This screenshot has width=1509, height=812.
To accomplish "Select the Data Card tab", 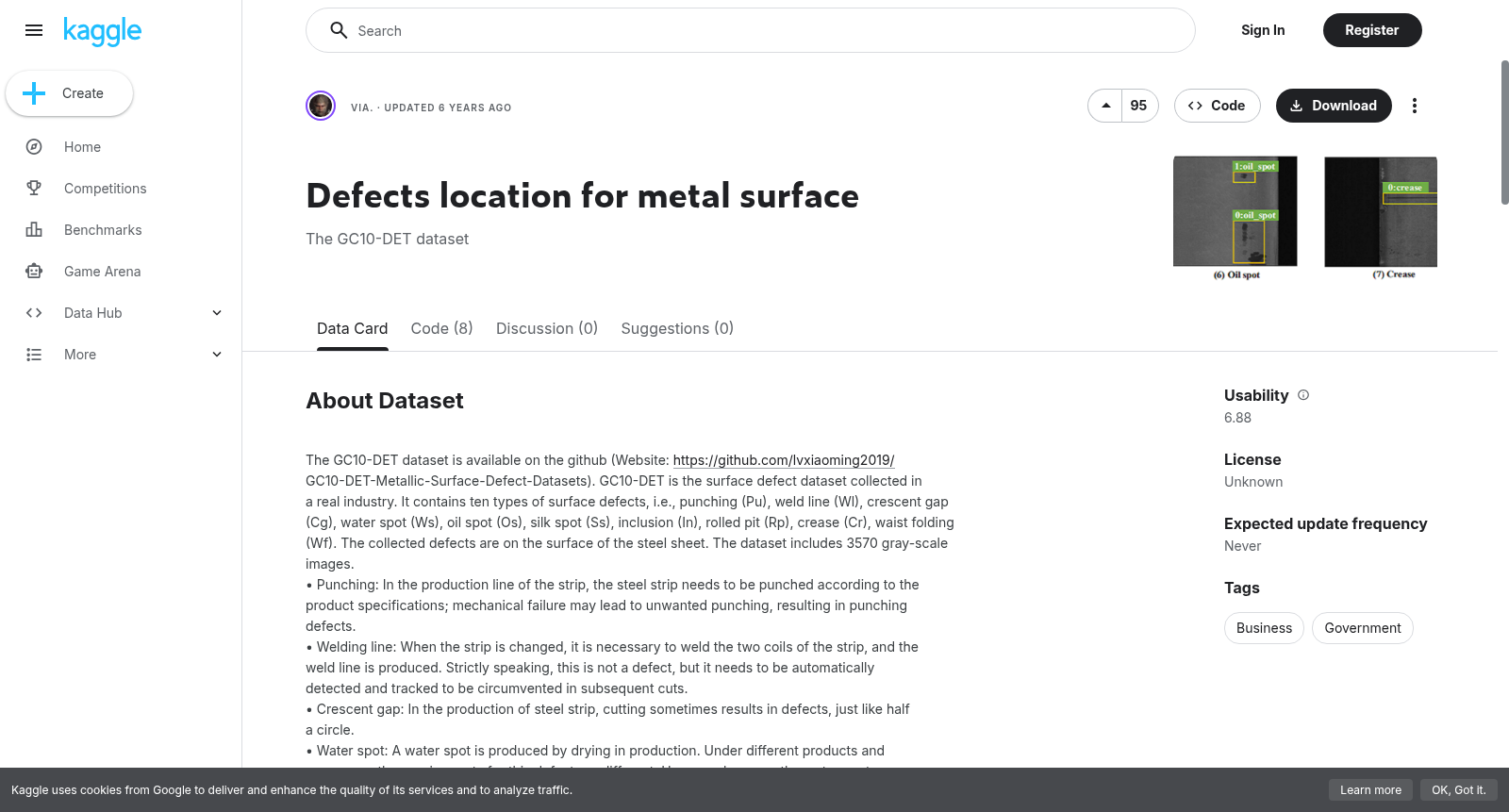I will [352, 328].
